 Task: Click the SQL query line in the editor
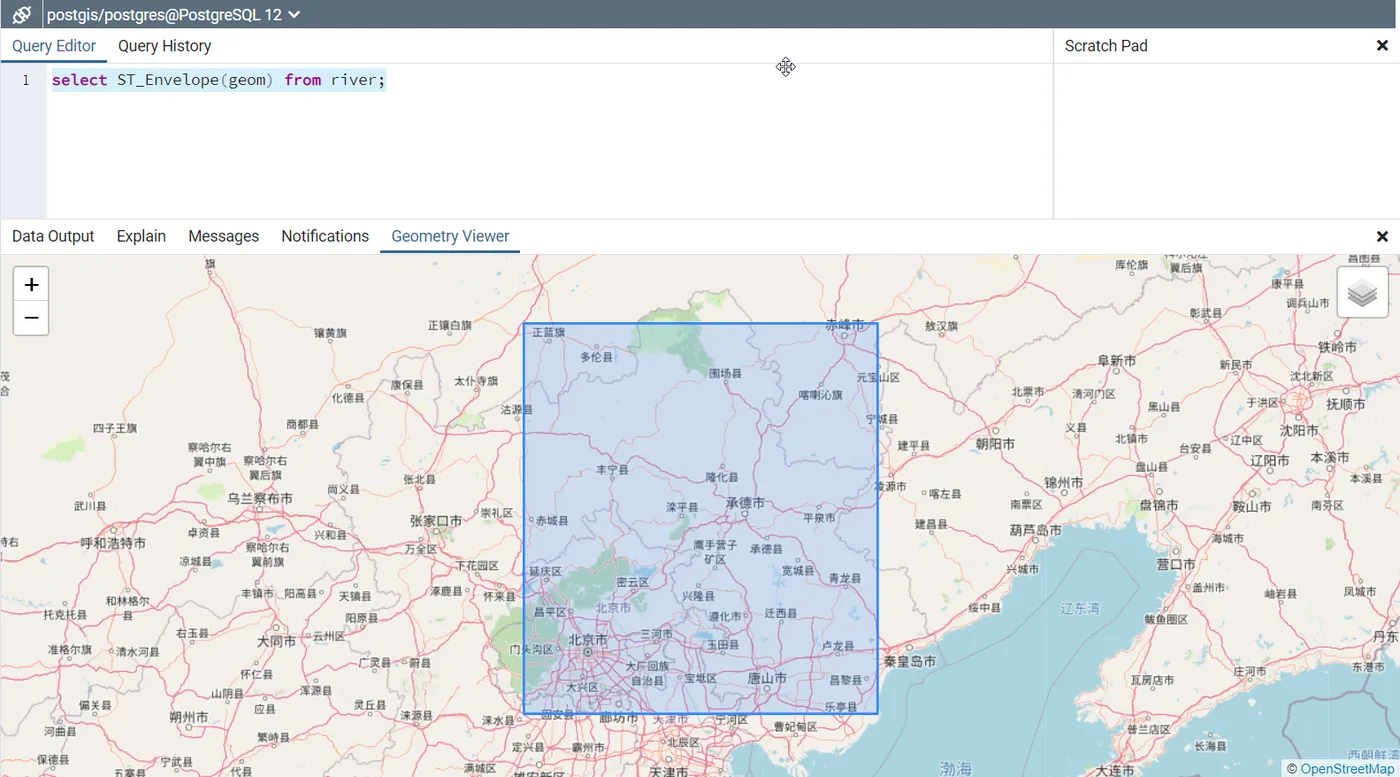[218, 80]
